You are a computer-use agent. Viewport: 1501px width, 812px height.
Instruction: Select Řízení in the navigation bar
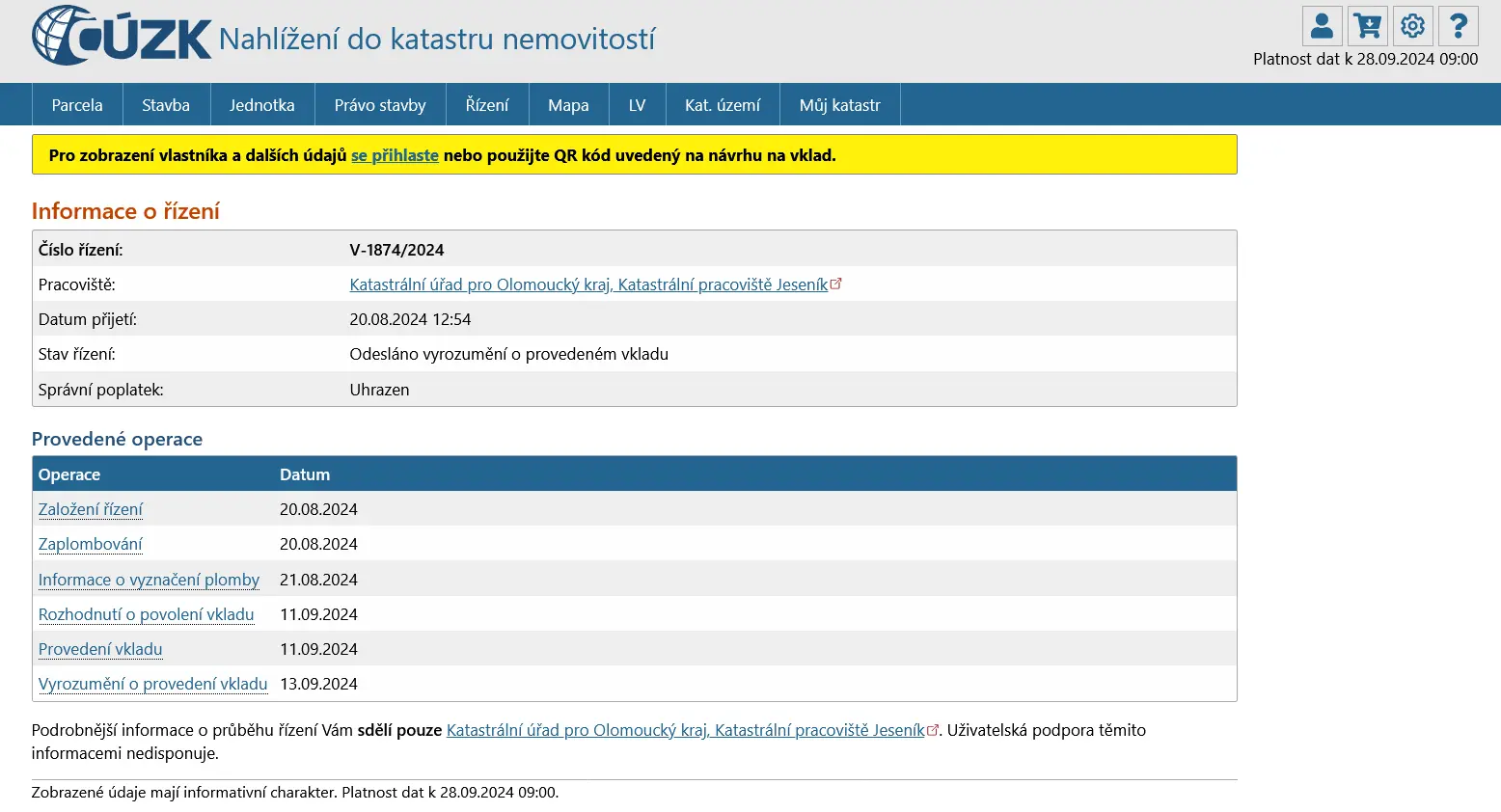pyautogui.click(x=487, y=105)
